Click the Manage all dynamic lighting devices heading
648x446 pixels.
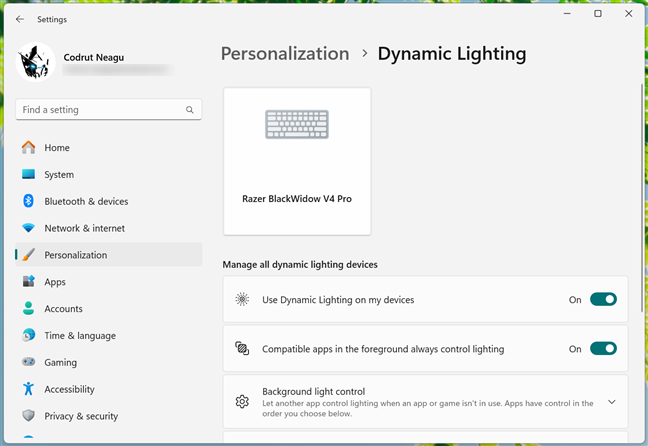point(300,265)
